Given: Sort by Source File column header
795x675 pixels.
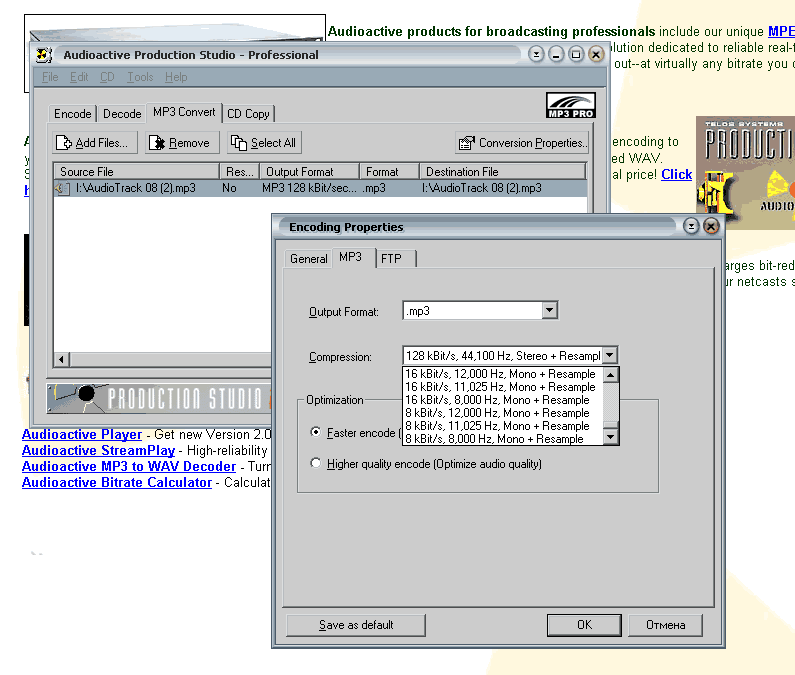Looking at the screenshot, I should (136, 171).
